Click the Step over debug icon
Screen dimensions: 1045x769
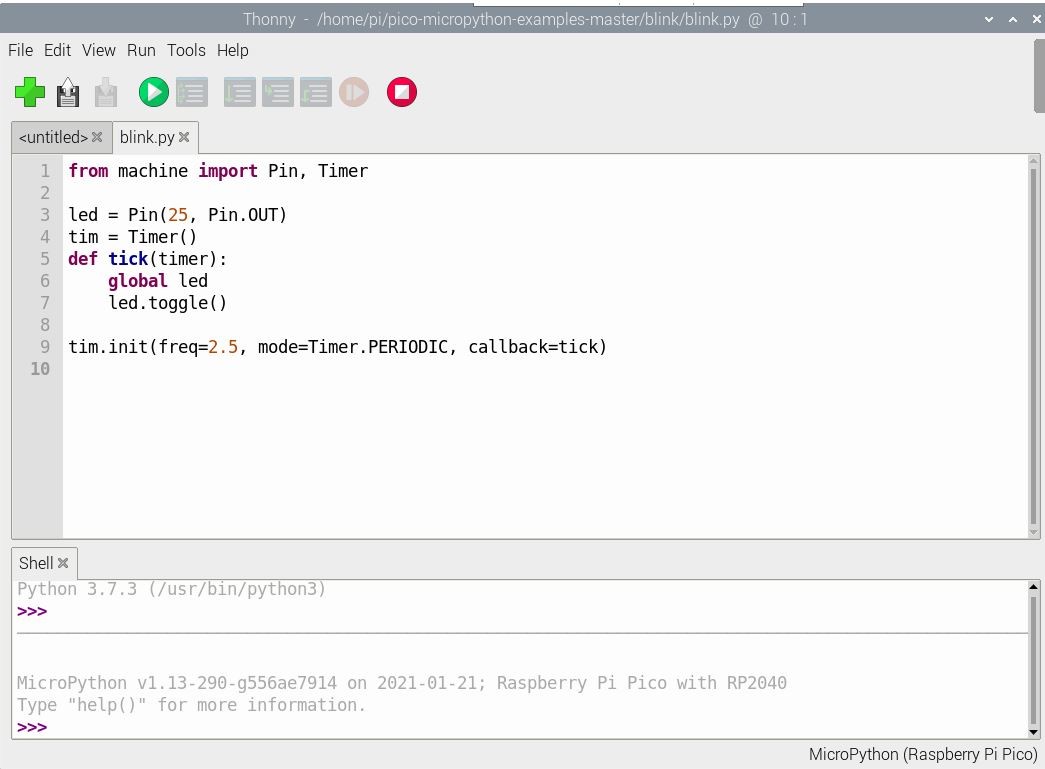[x=239, y=93]
